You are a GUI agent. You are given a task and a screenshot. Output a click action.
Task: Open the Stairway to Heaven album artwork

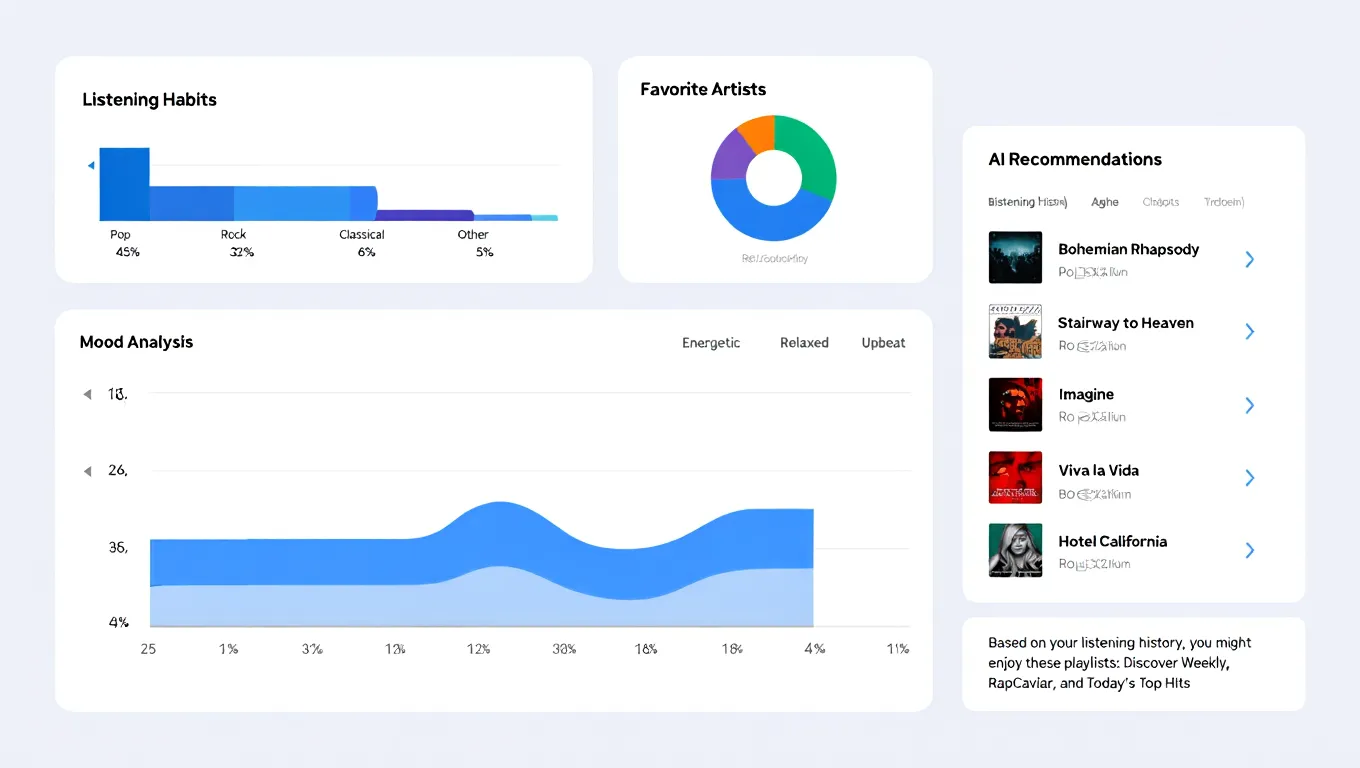point(1015,331)
